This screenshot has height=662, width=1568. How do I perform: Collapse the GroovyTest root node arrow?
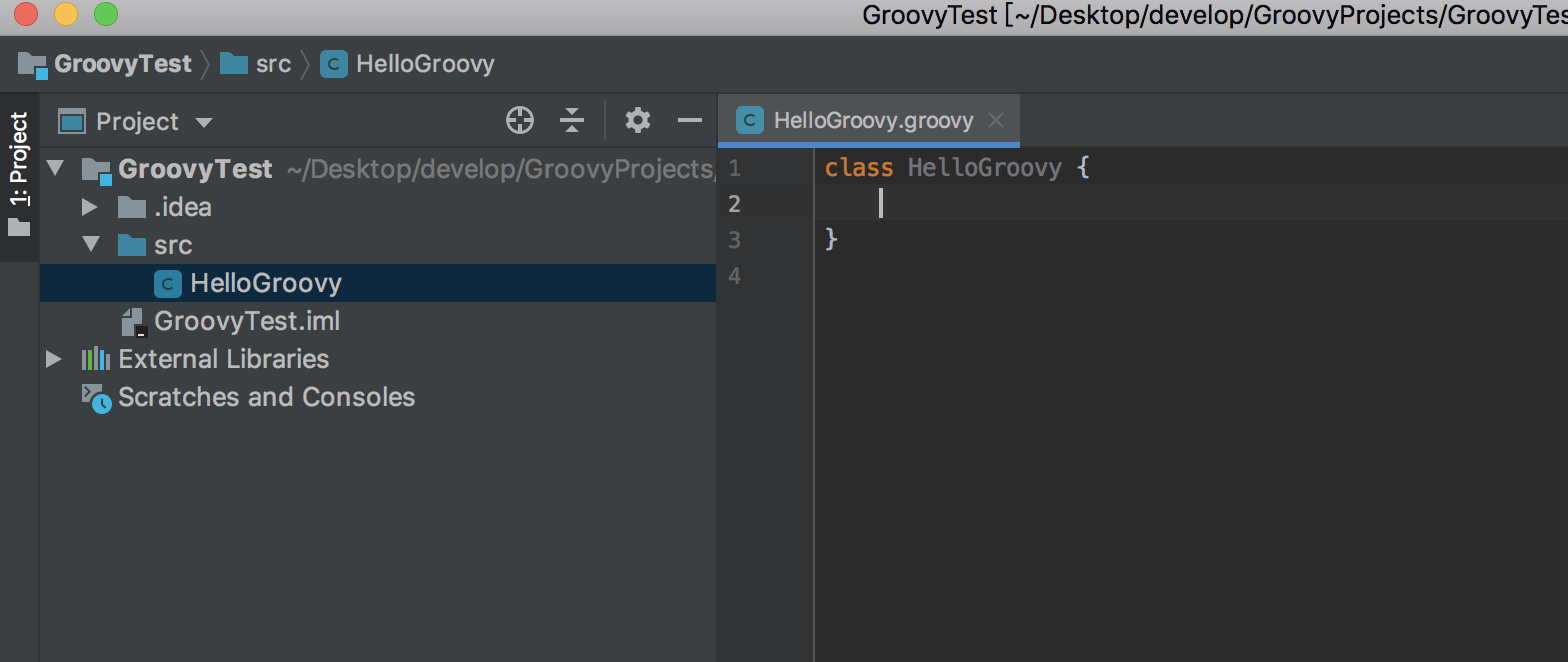pos(55,169)
